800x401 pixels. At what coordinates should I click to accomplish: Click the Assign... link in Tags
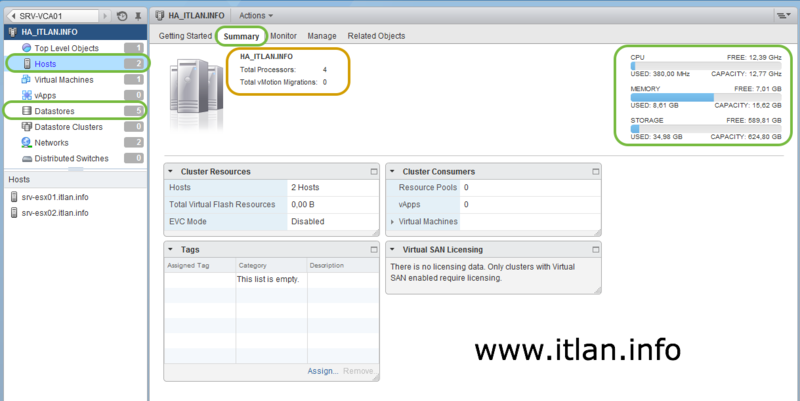(x=322, y=371)
